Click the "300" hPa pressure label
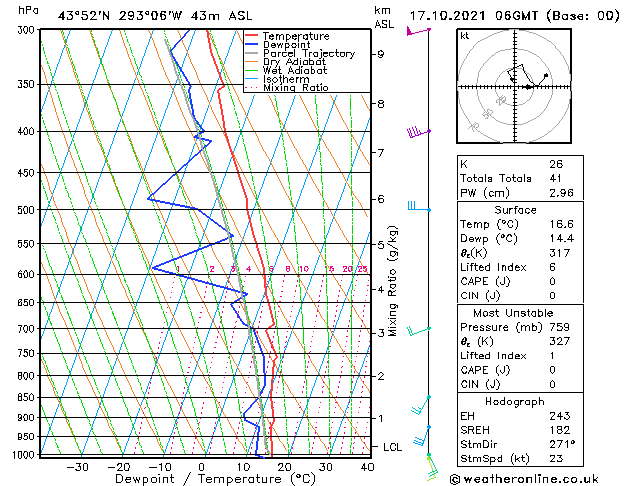The width and height of the screenshot is (629, 486). (x=27, y=30)
